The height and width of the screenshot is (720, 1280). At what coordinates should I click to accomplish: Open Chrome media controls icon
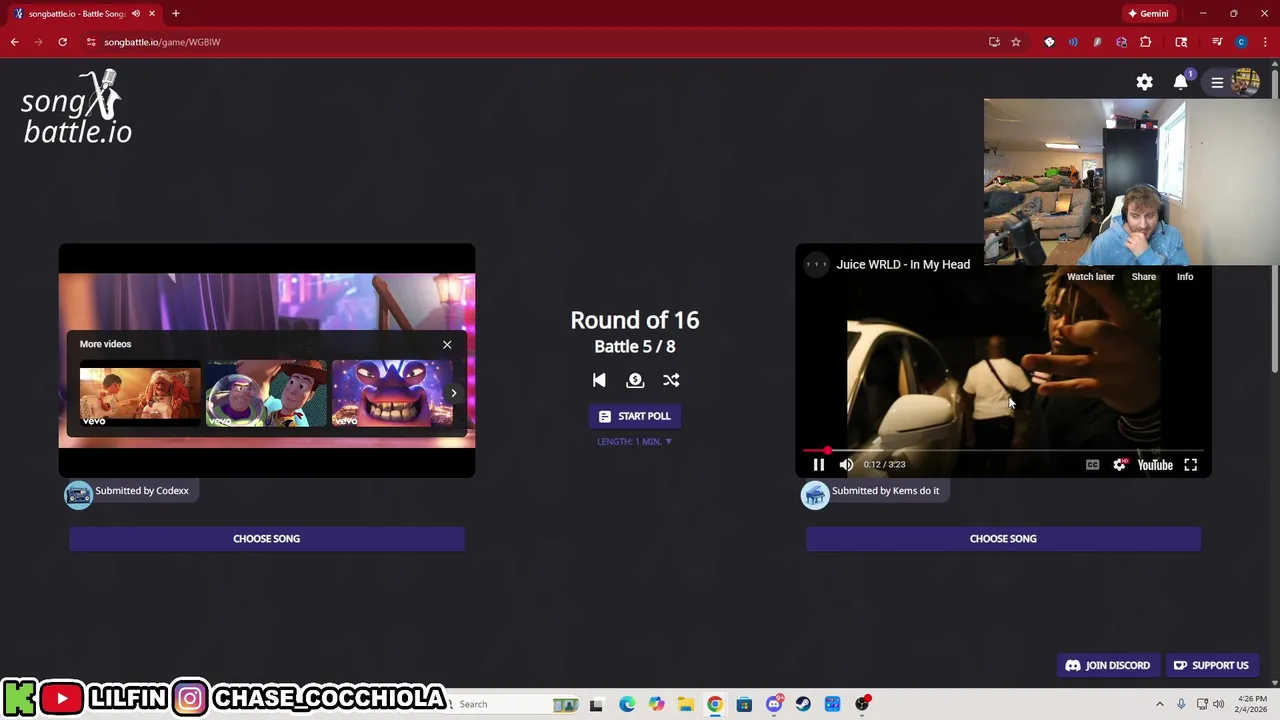(1217, 42)
